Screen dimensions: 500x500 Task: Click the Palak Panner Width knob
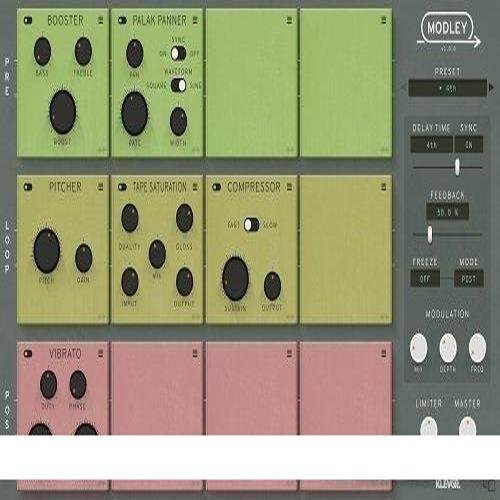click(x=178, y=121)
